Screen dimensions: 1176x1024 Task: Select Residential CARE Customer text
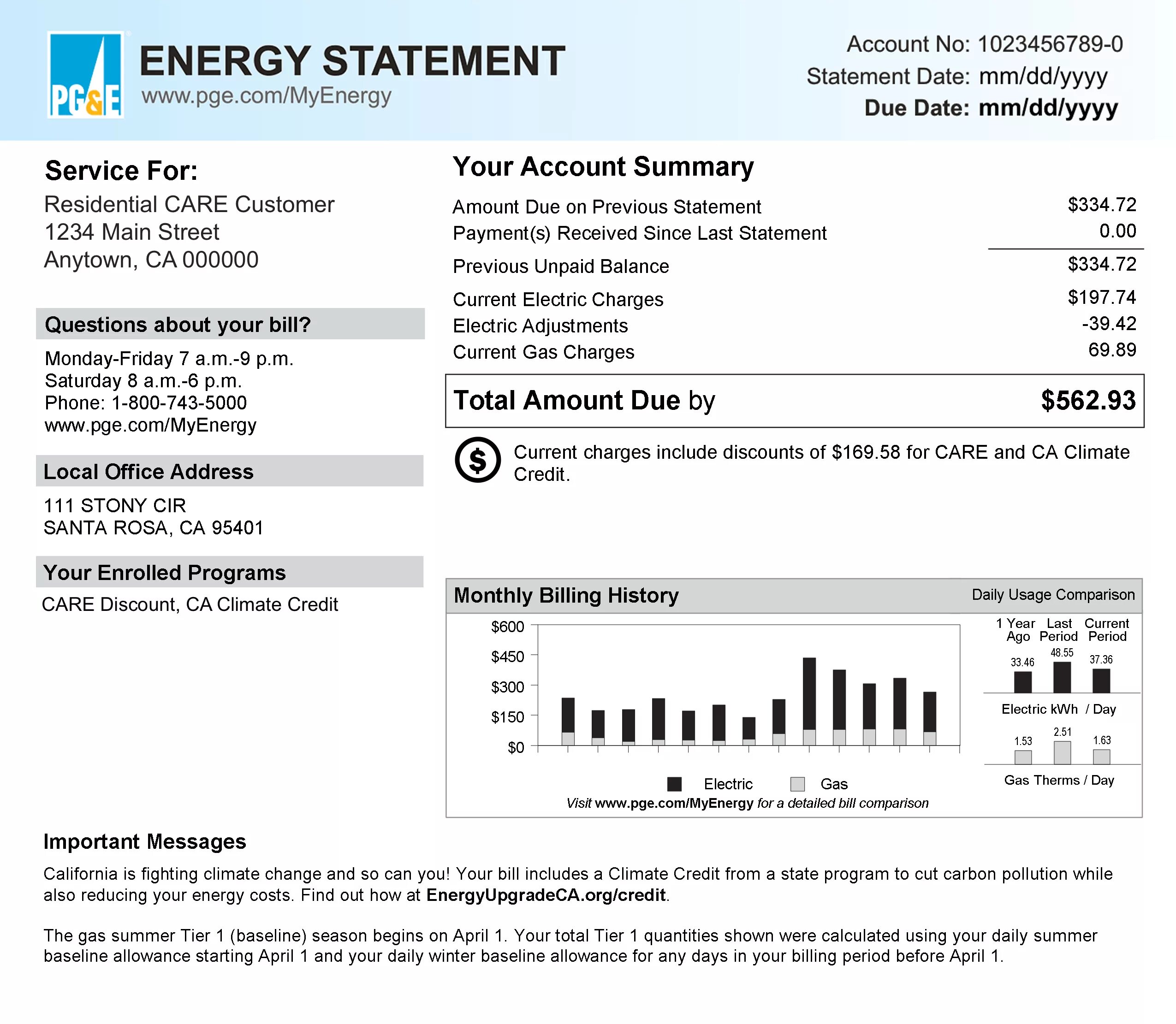pyautogui.click(x=189, y=205)
